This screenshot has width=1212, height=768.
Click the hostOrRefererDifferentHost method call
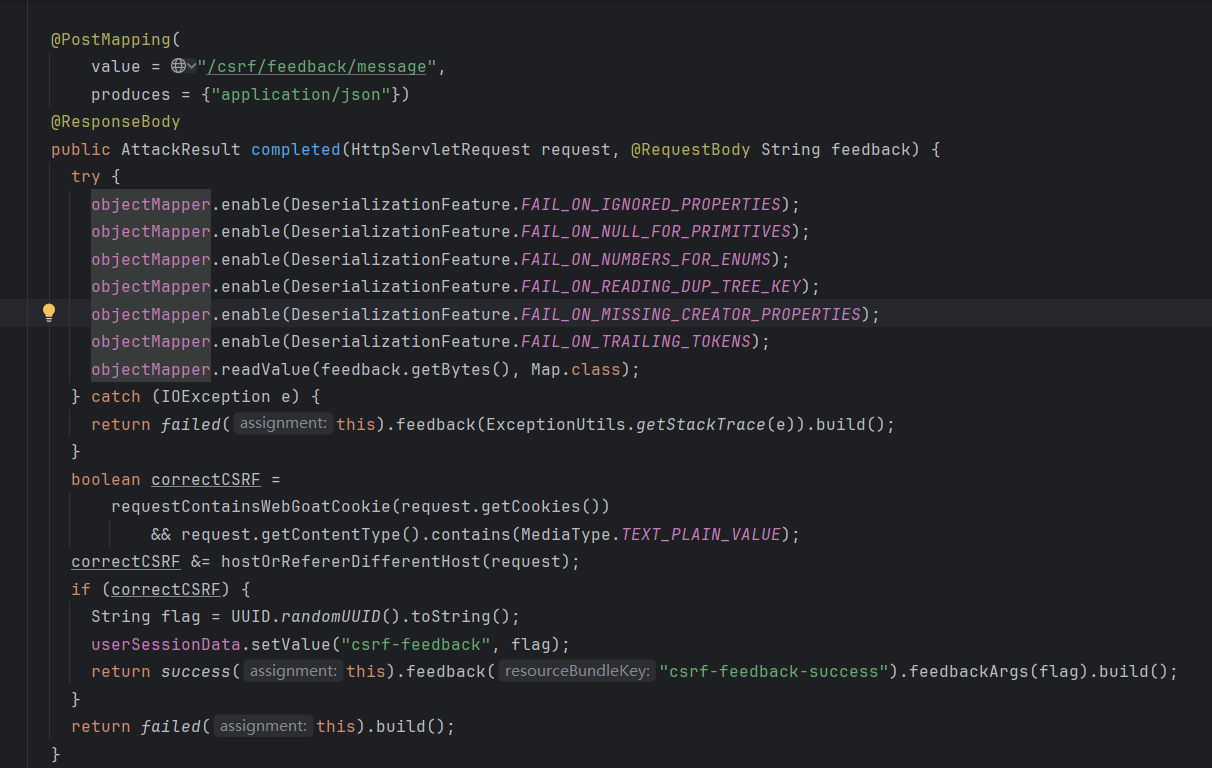(351, 561)
